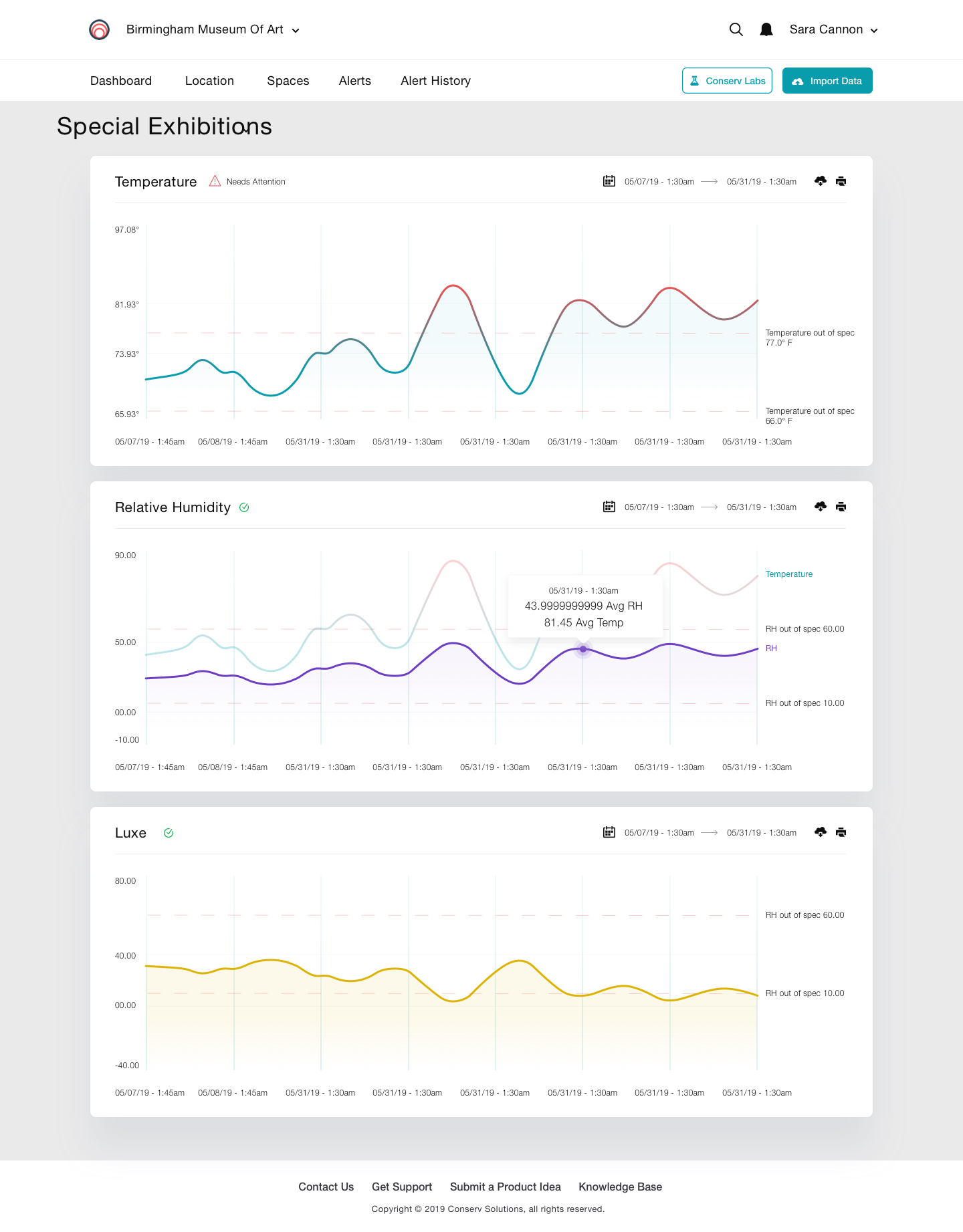Download Luxe chart data cloud icon
Image resolution: width=963 pixels, height=1232 pixels.
821,832
